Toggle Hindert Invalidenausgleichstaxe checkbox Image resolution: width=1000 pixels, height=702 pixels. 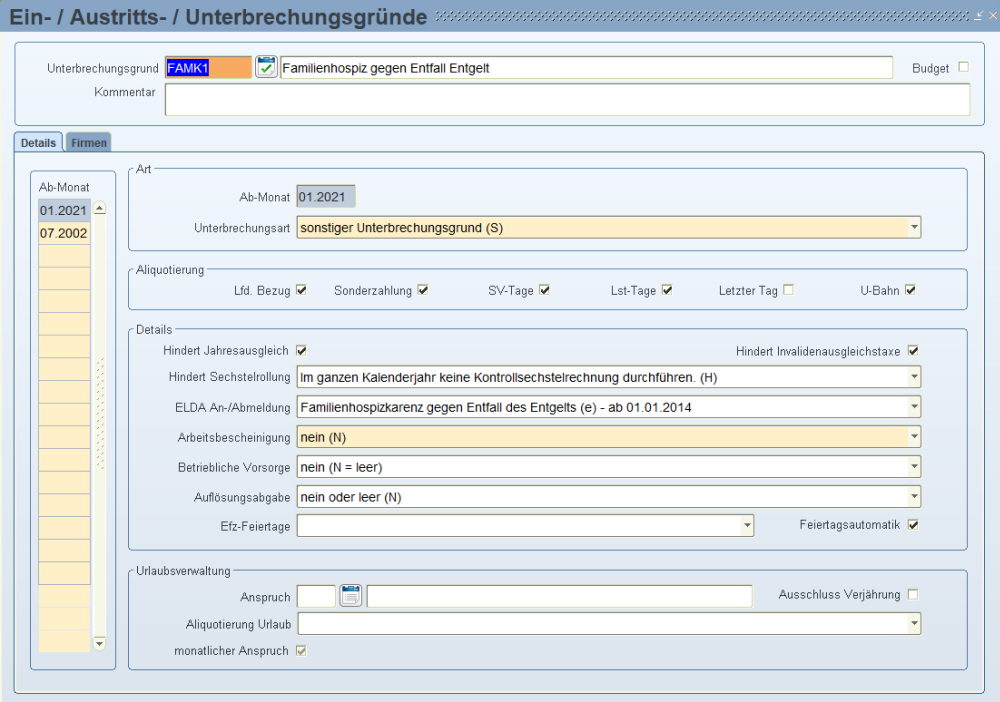coord(913,351)
